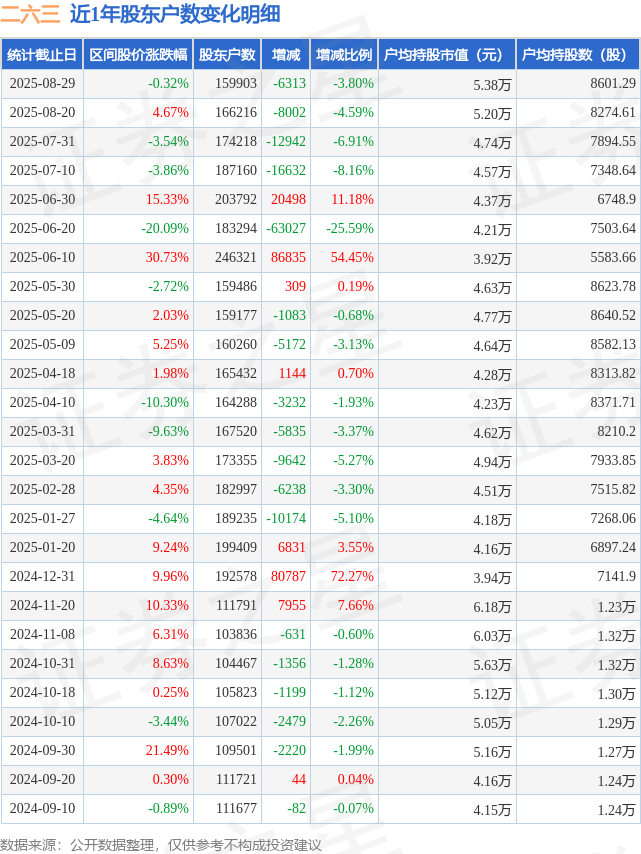
Task: Click the 股东户数 column header
Action: tap(228, 54)
